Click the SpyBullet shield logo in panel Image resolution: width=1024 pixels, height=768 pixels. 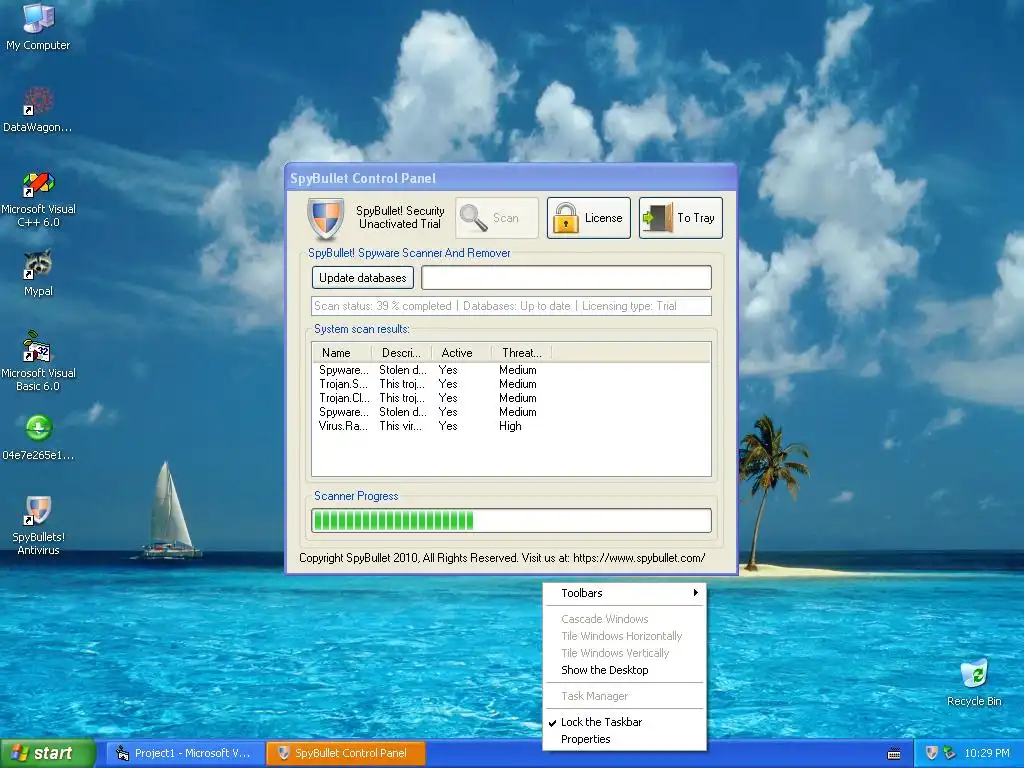325,218
